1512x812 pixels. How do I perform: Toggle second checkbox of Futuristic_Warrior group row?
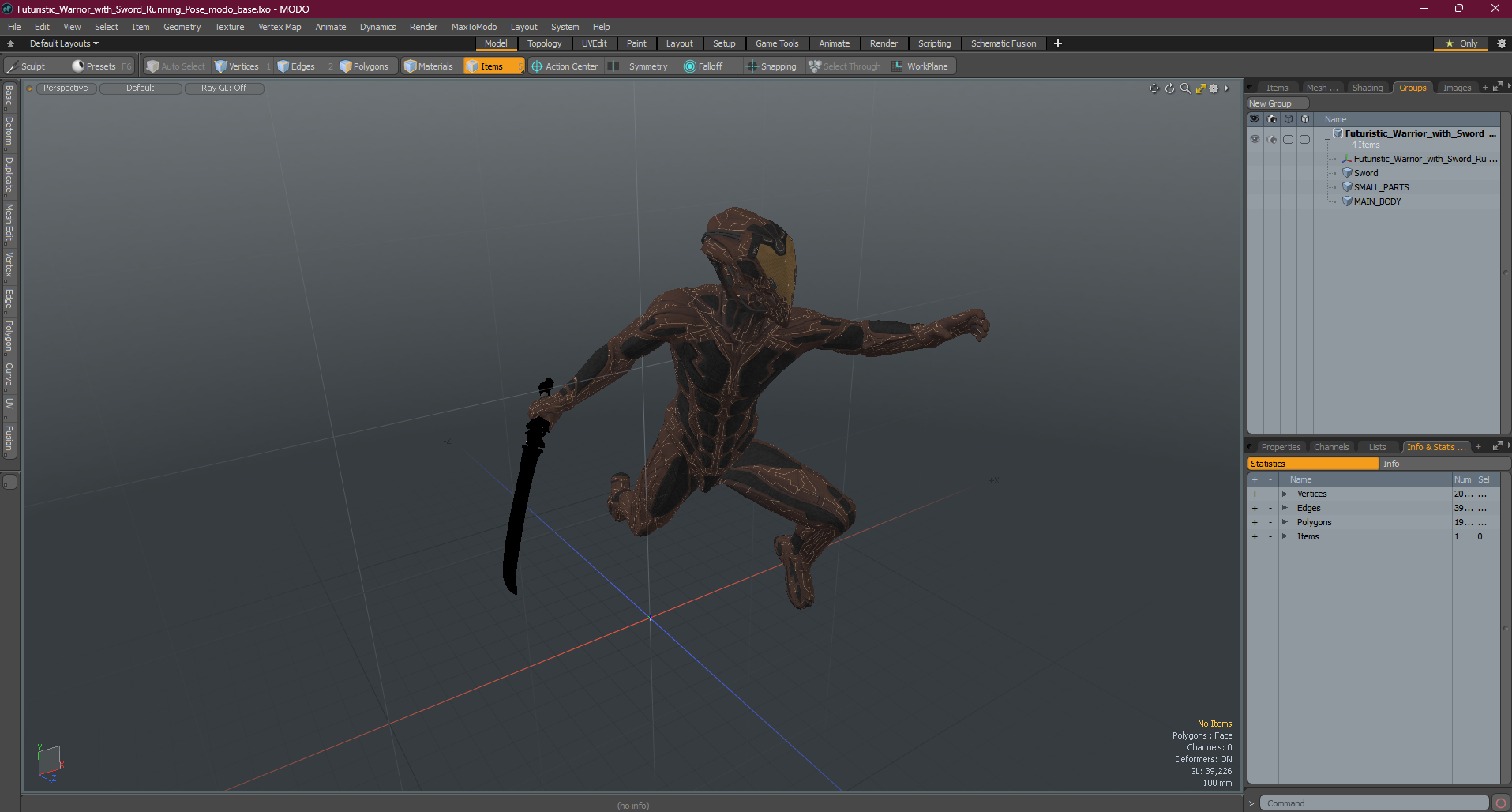tap(1304, 139)
